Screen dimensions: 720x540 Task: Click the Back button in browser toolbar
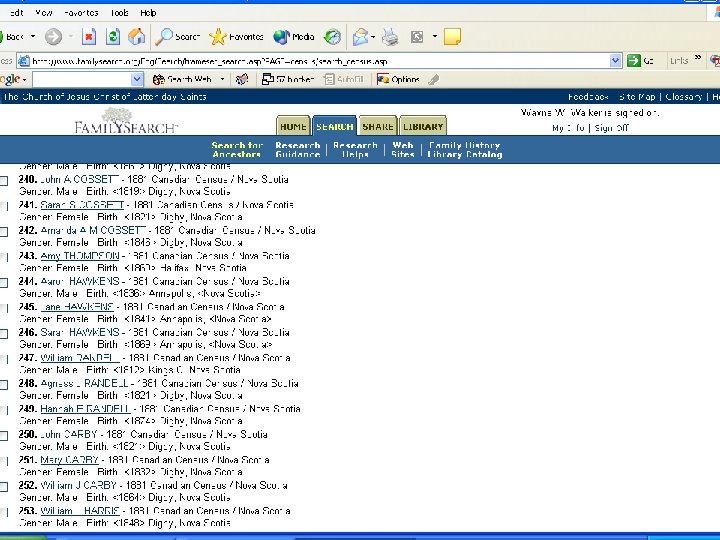13,37
